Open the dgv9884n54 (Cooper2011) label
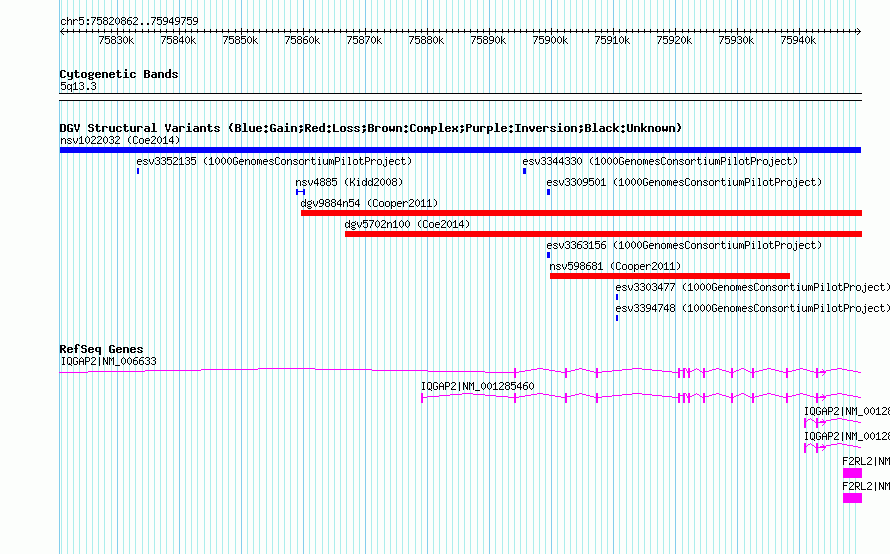The width and height of the screenshot is (890, 554). 370,203
